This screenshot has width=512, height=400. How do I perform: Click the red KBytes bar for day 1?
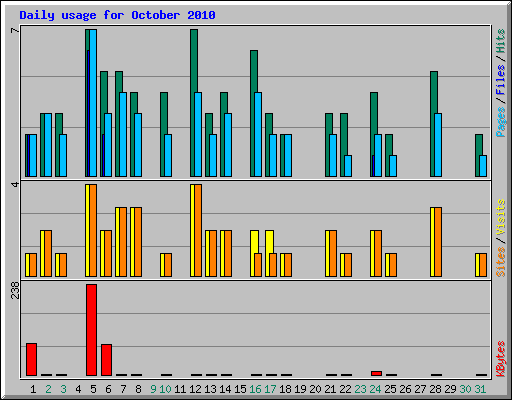[x=31, y=359]
